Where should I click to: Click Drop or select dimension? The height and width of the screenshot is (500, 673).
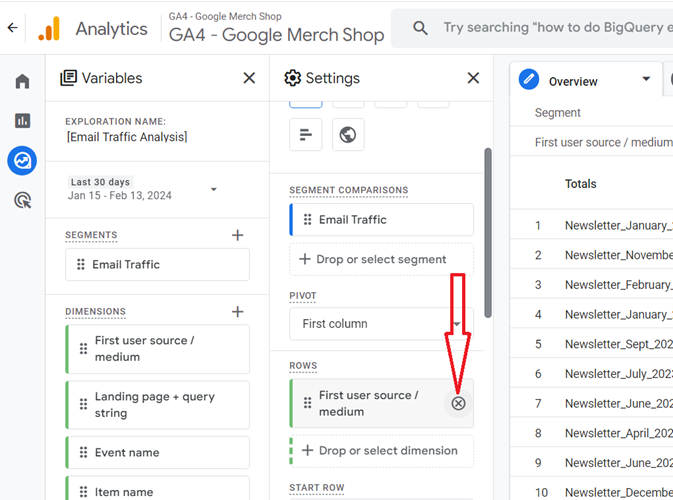pos(381,450)
